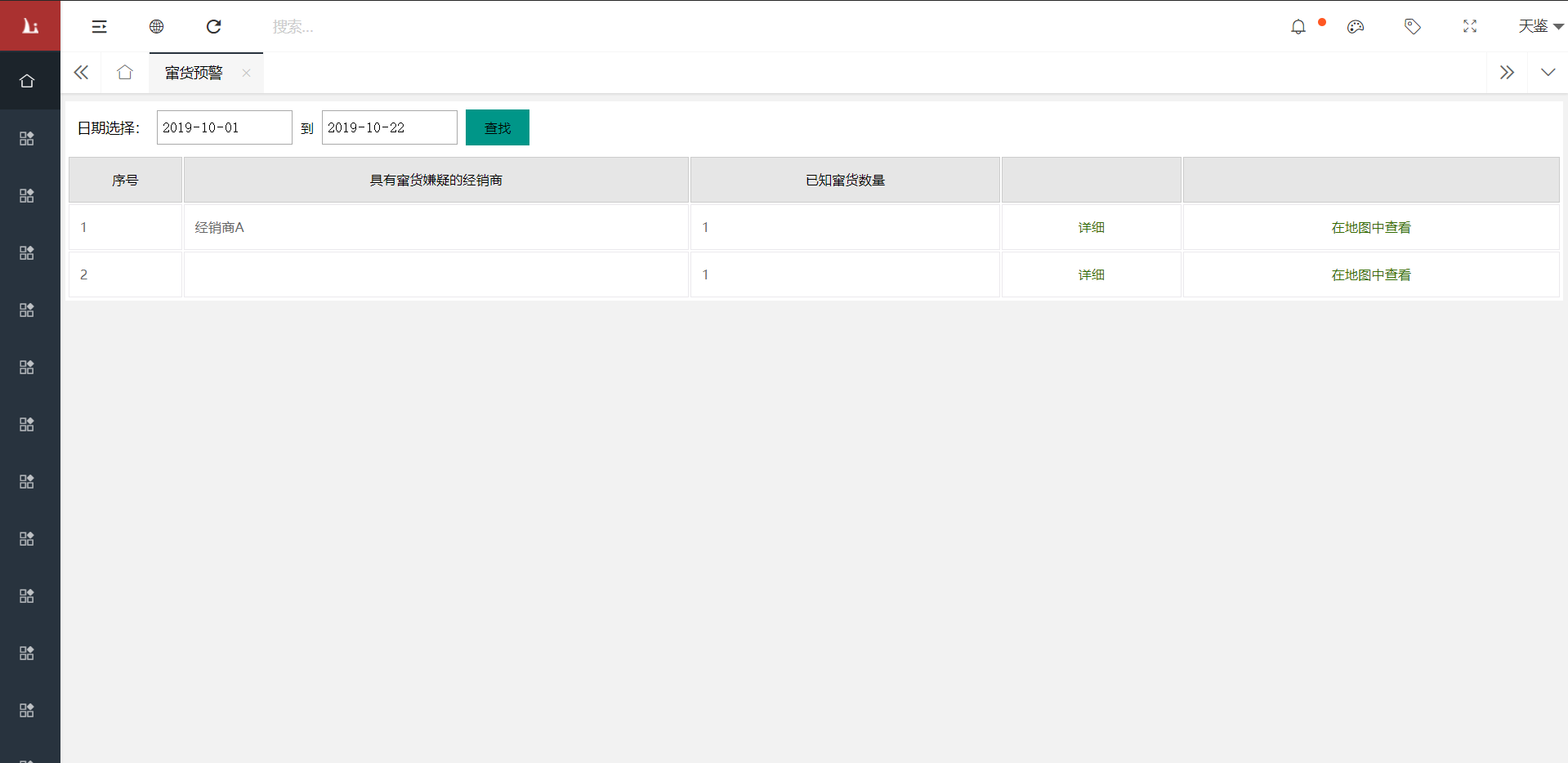Expand the tab operations chevron menu
This screenshot has width=1568, height=763.
pyautogui.click(x=1548, y=73)
